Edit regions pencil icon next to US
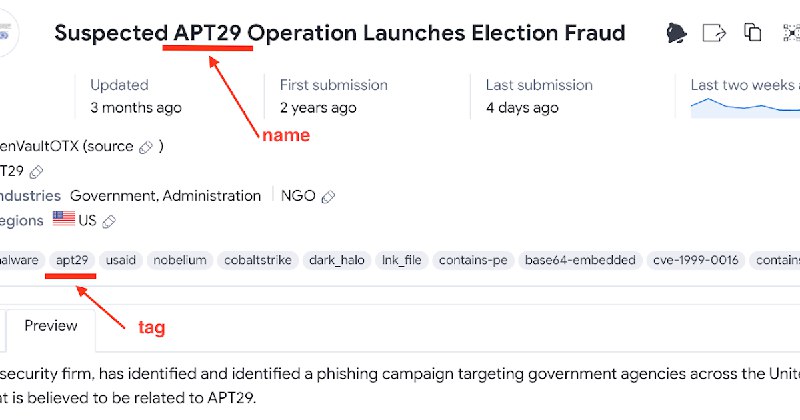Image resolution: width=800 pixels, height=420 pixels. click(x=109, y=221)
